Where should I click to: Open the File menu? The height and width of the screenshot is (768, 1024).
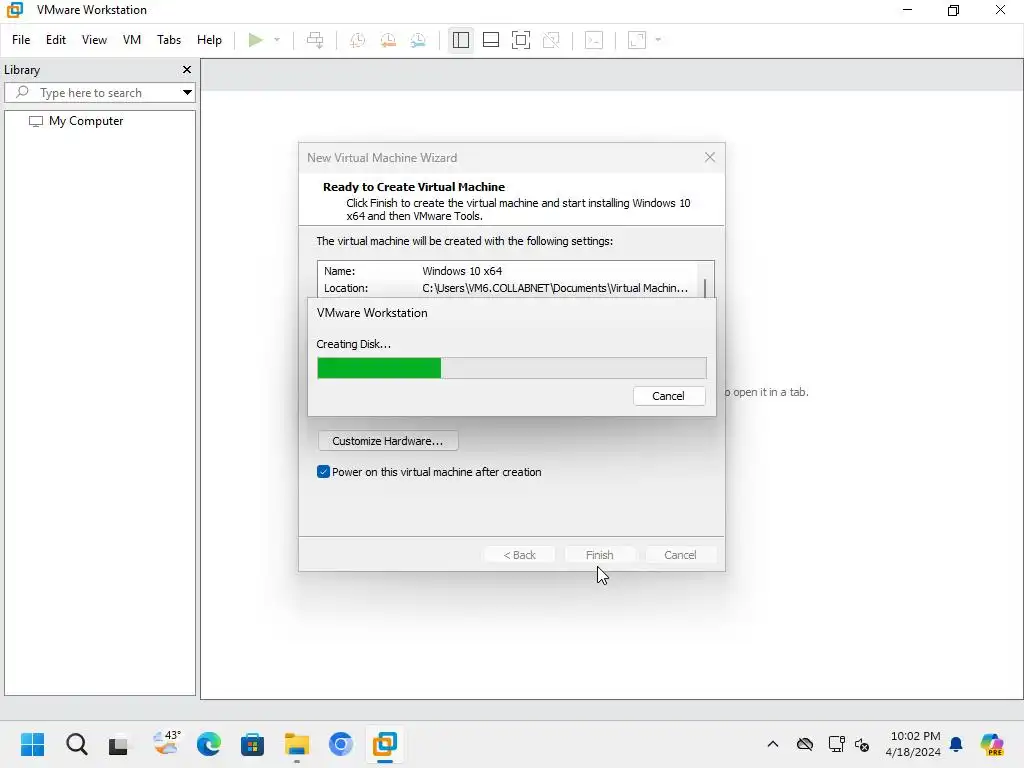pyautogui.click(x=21, y=40)
